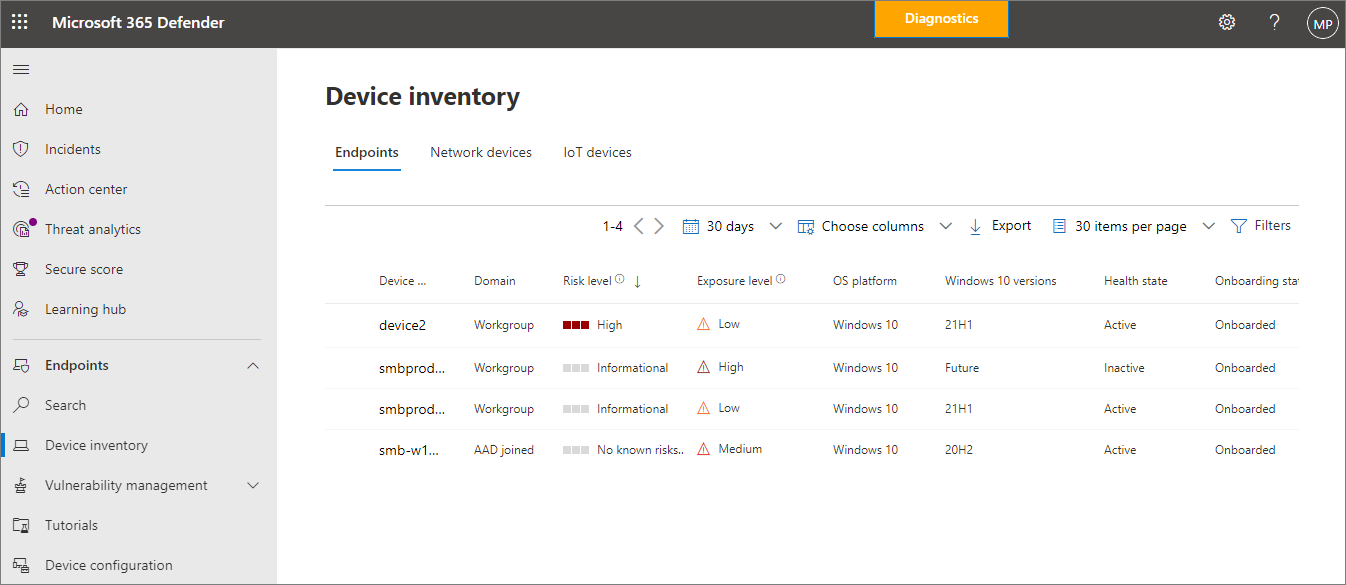Click the Incidents shield icon
Image resolution: width=1346 pixels, height=585 pixels.
point(21,149)
